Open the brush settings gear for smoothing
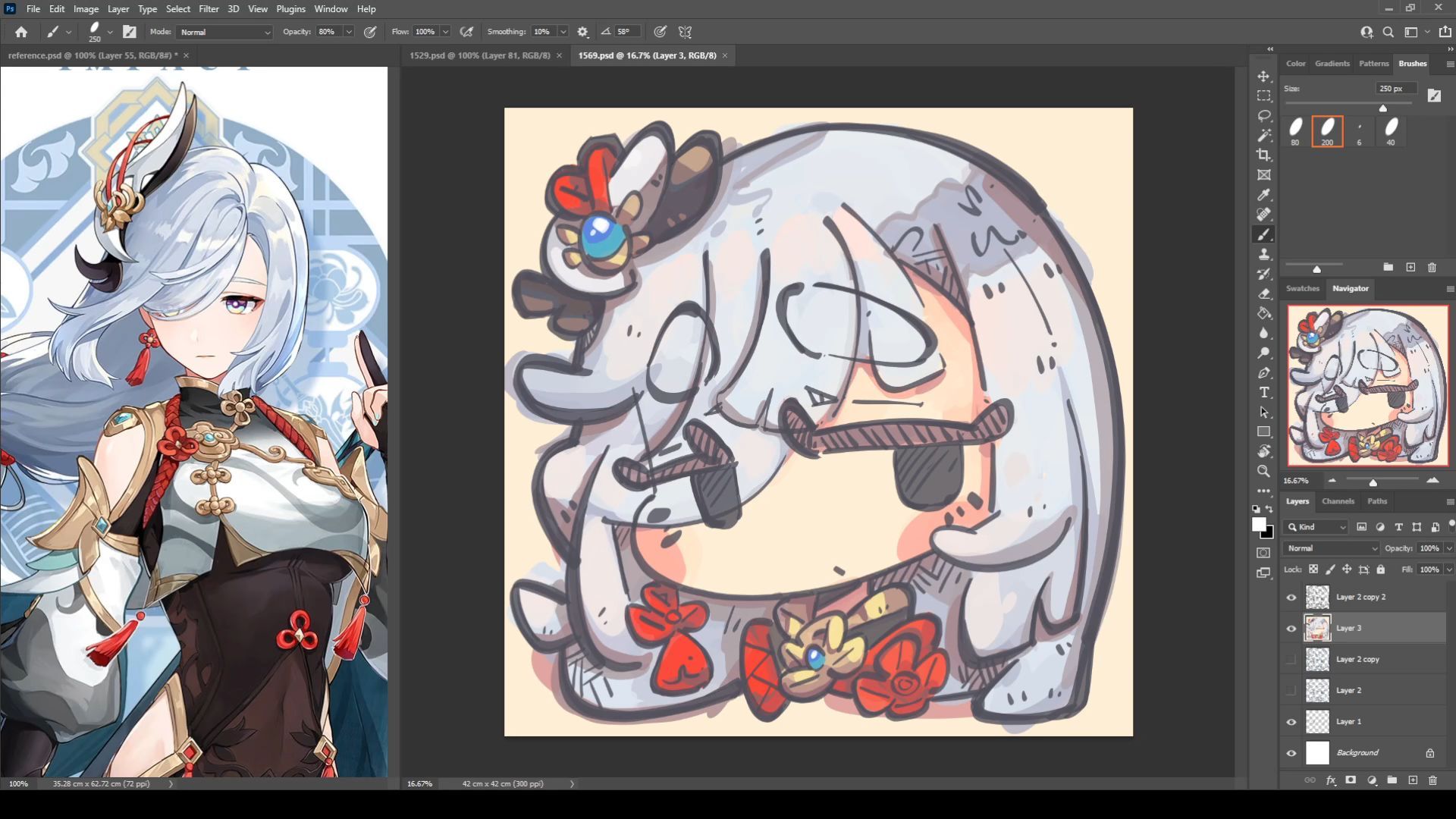 point(582,32)
